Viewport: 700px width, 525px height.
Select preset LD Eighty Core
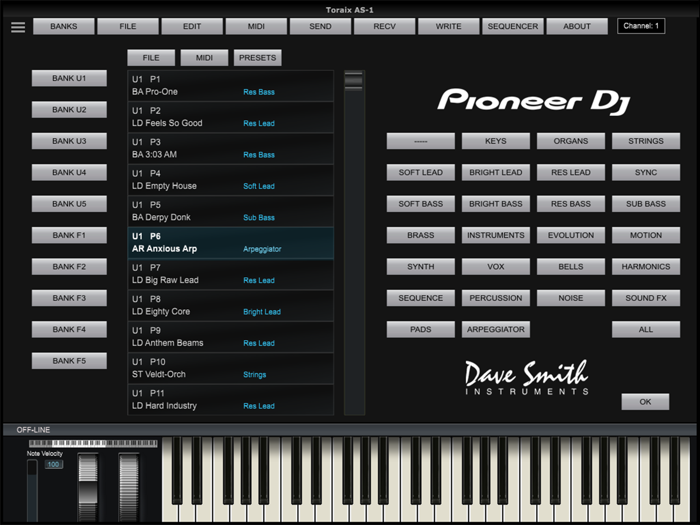coord(230,305)
